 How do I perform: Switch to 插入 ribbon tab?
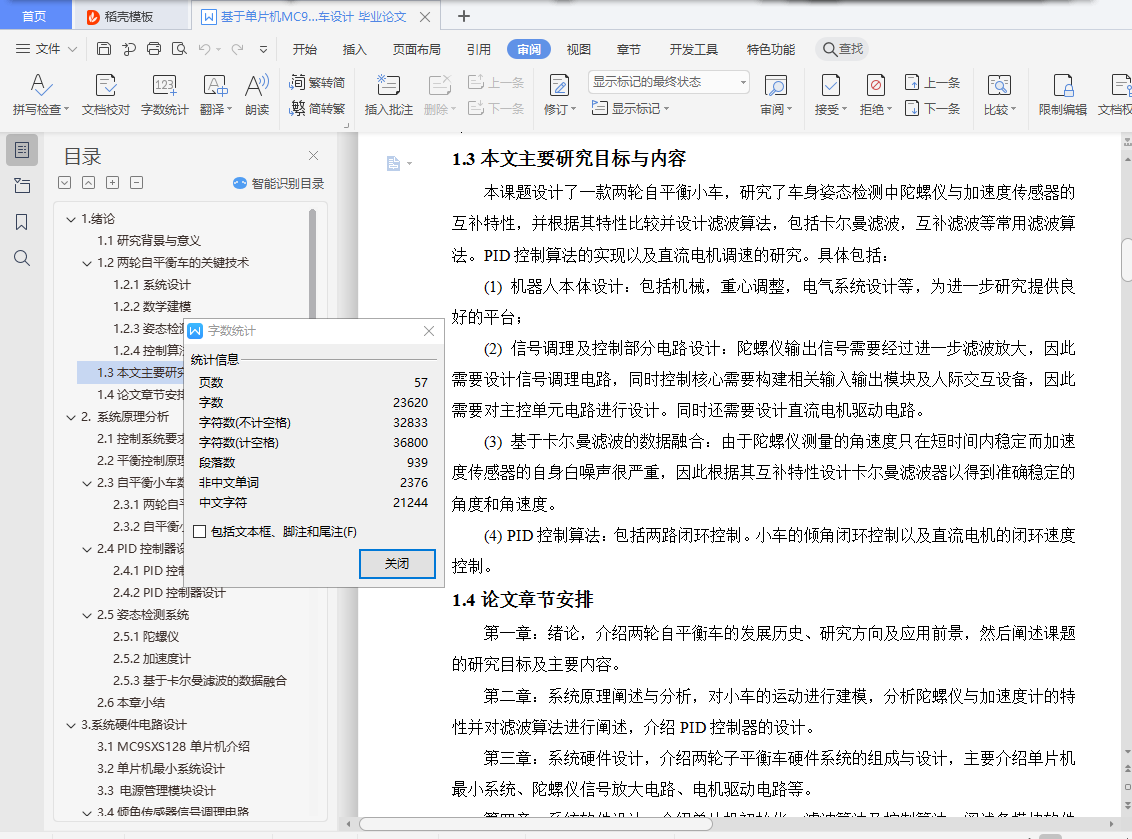[x=354, y=49]
